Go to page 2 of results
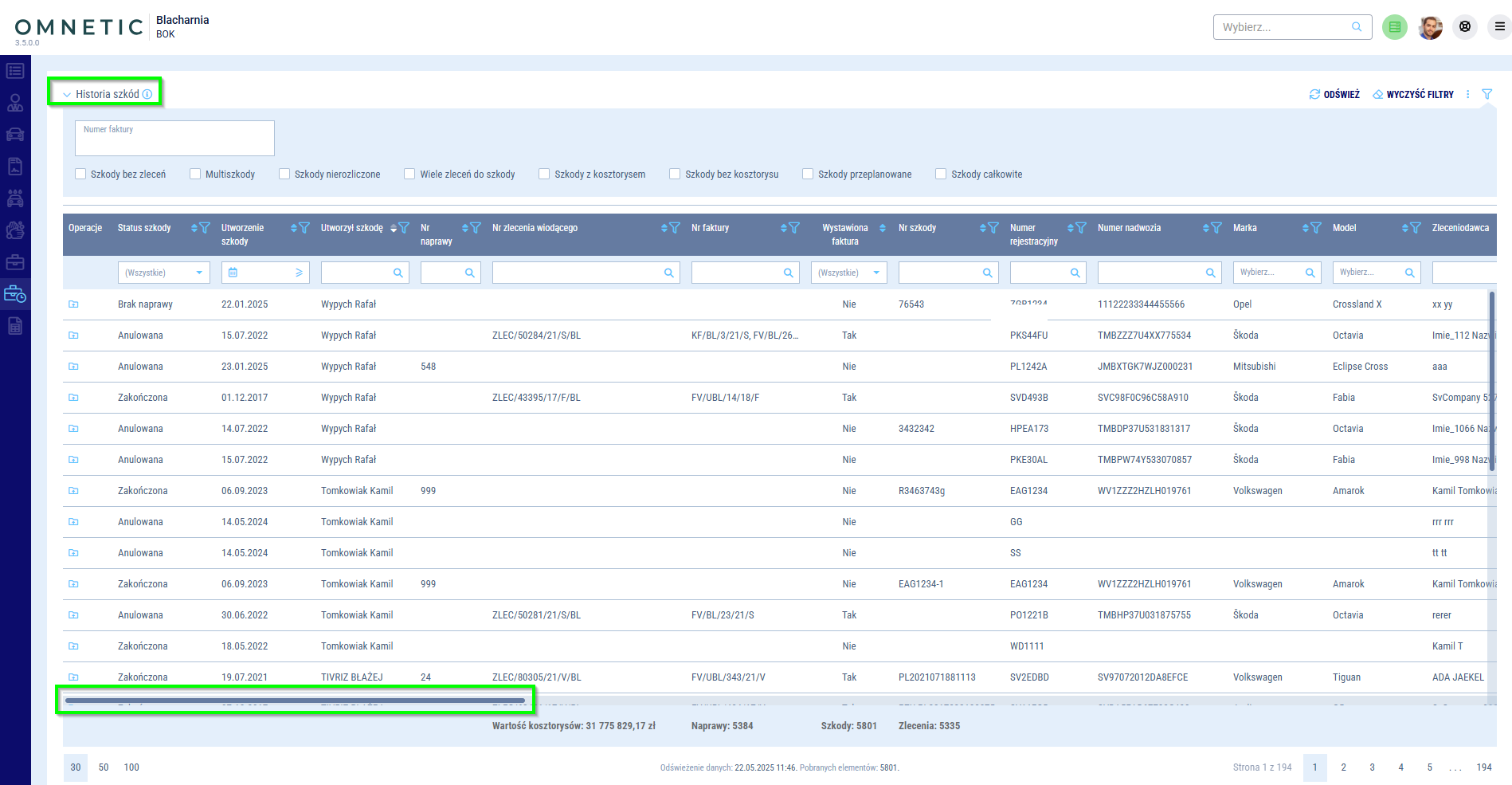Image resolution: width=1512 pixels, height=785 pixels. (1343, 767)
